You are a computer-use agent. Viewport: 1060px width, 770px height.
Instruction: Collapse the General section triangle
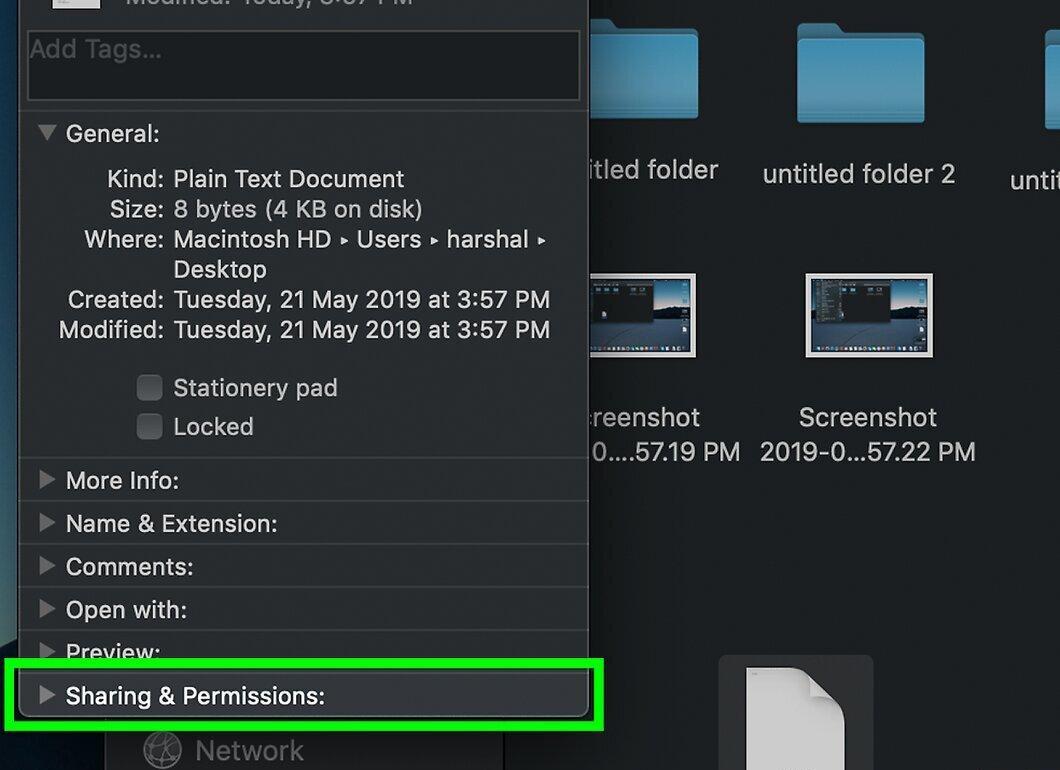[47, 132]
